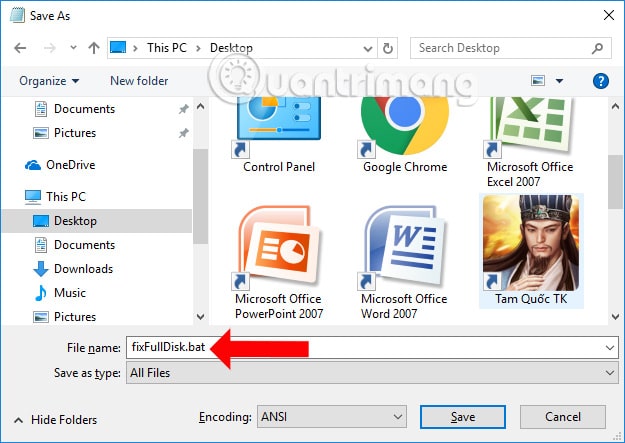Screen dimensions: 625x443
Task: Create a New folder
Action: (139, 81)
